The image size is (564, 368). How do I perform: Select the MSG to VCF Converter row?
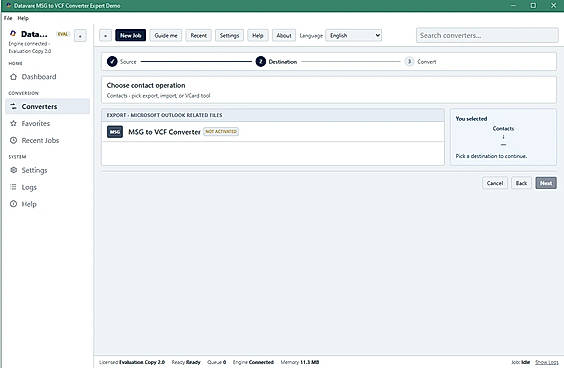273,132
